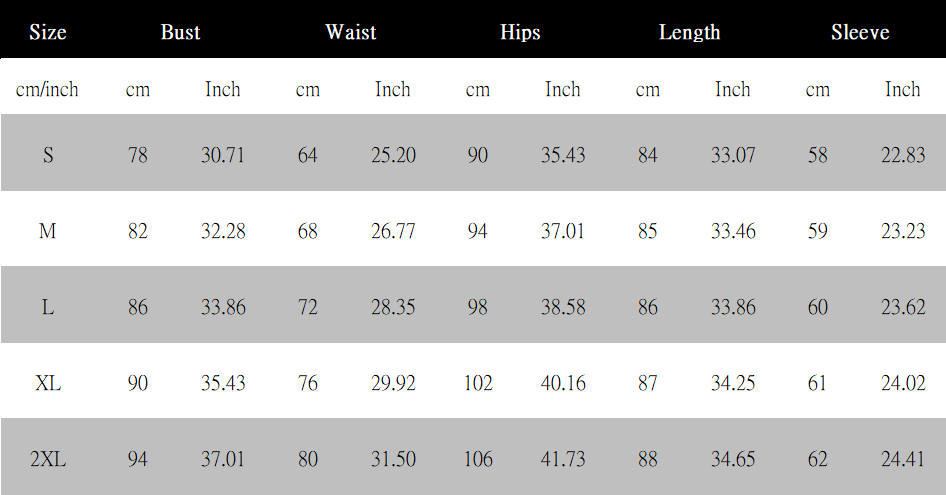946x495 pixels.
Task: Click the 38.58 hips inch value
Action: (x=563, y=307)
